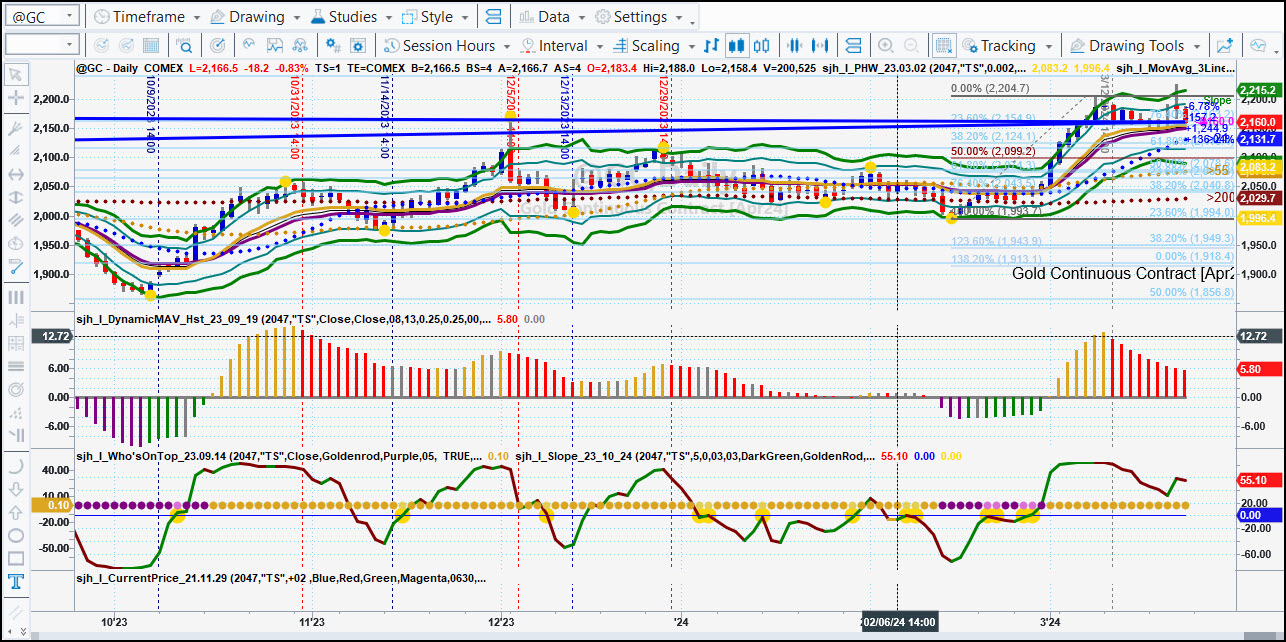
Task: Click the concentric circles tool in sidebar
Action: pos(16,389)
